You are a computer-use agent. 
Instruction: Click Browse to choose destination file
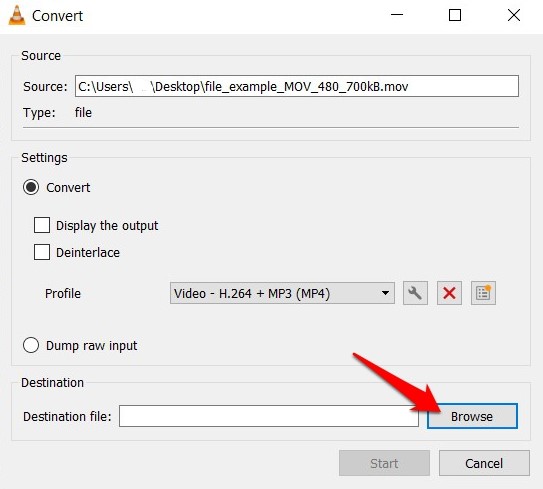[472, 416]
